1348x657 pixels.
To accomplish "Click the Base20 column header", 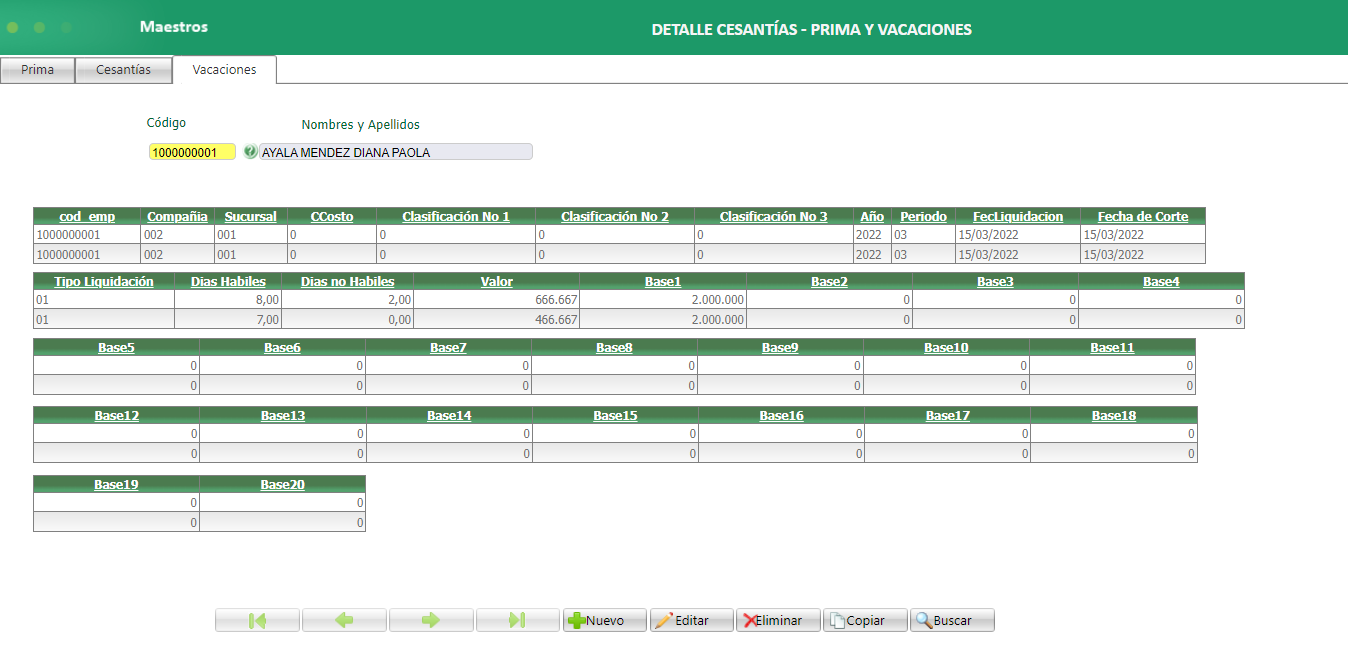I will coord(283,484).
